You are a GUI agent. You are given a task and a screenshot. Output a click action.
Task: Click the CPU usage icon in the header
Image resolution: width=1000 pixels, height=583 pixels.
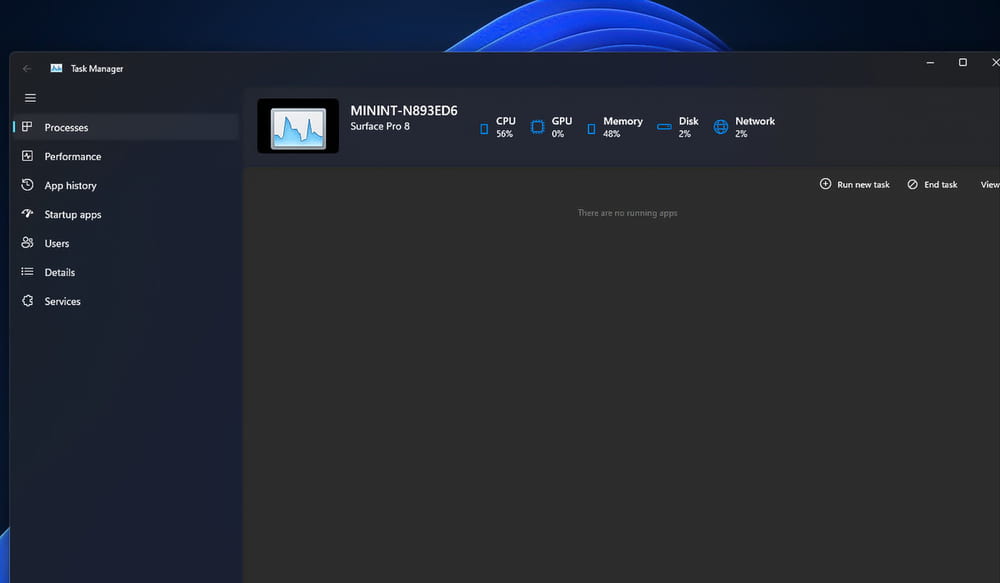point(484,128)
